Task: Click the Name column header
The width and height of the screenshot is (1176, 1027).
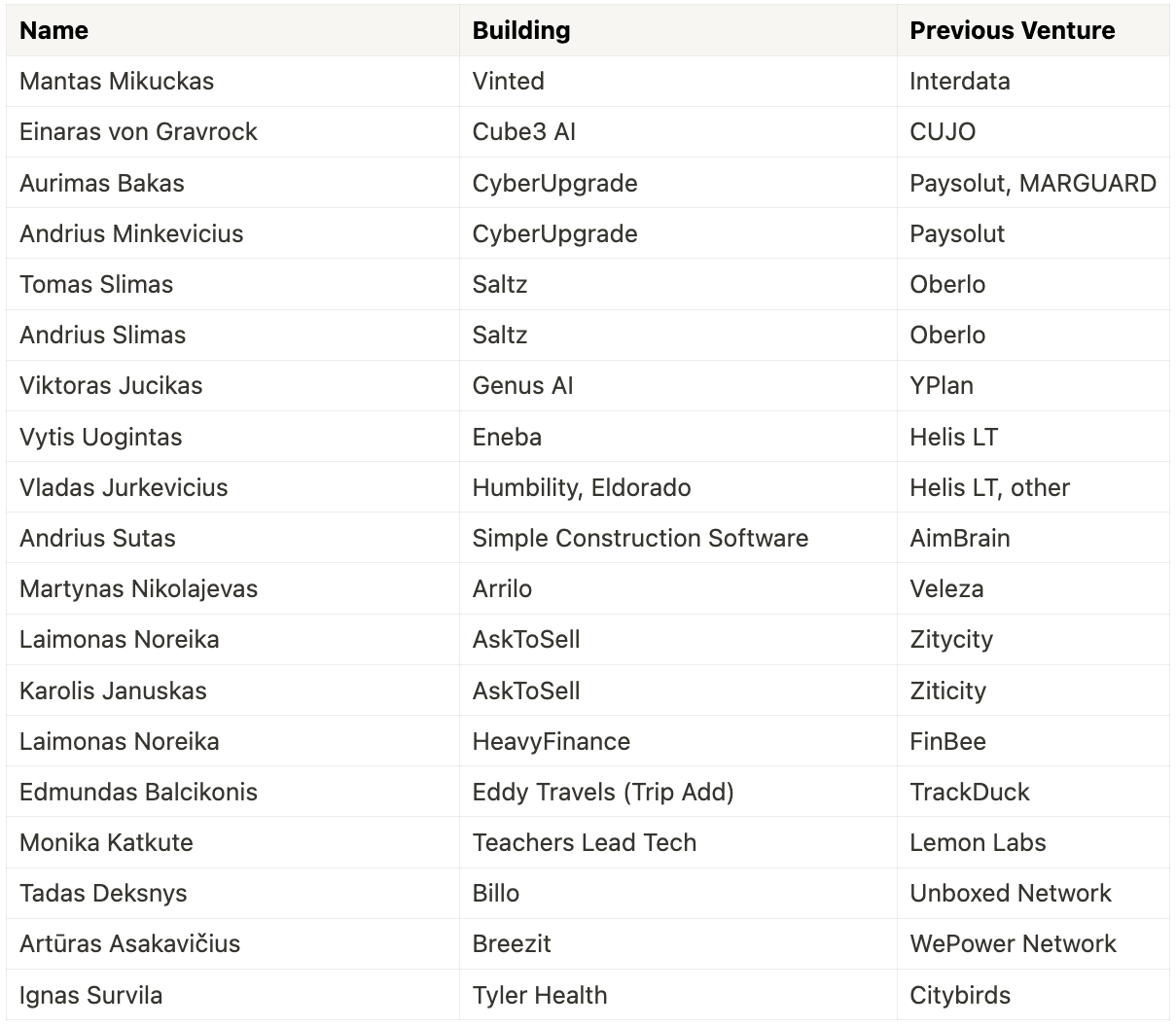Action: click(232, 30)
